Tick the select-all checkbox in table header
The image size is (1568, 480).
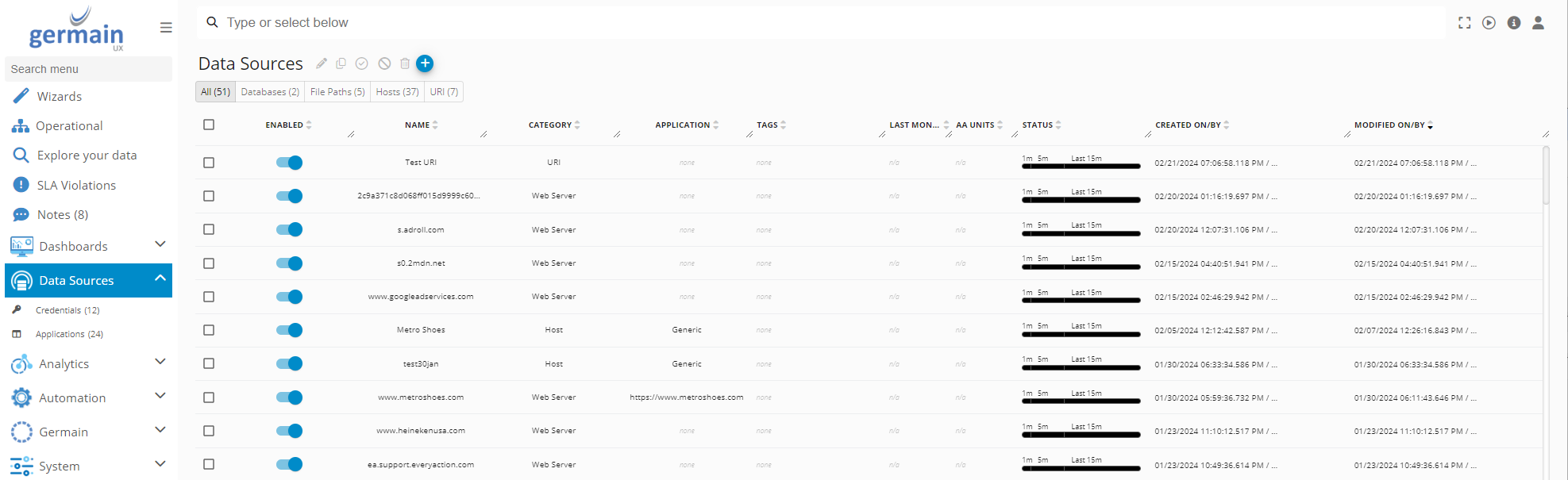[209, 125]
